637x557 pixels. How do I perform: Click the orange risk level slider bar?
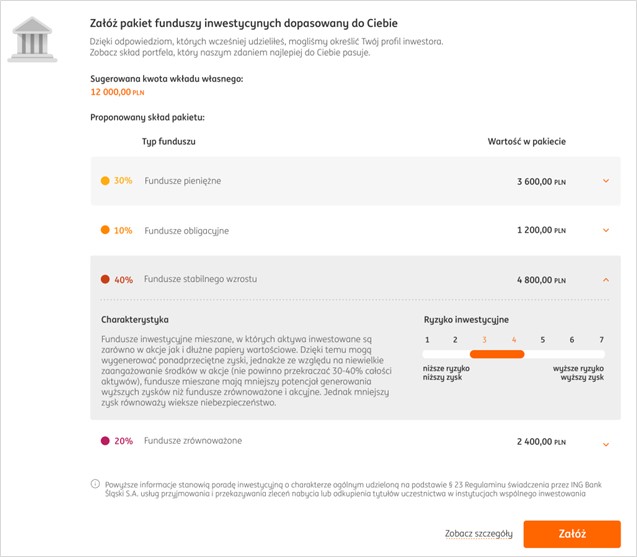497,355
